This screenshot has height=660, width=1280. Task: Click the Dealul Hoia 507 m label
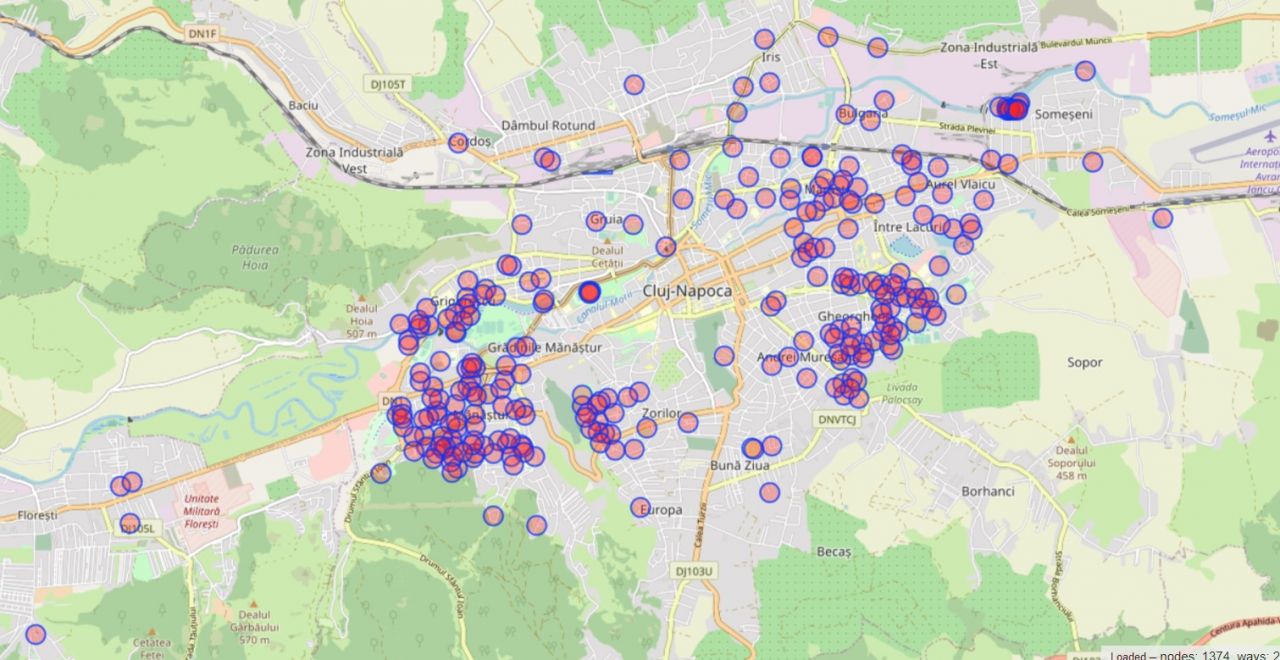(x=361, y=321)
